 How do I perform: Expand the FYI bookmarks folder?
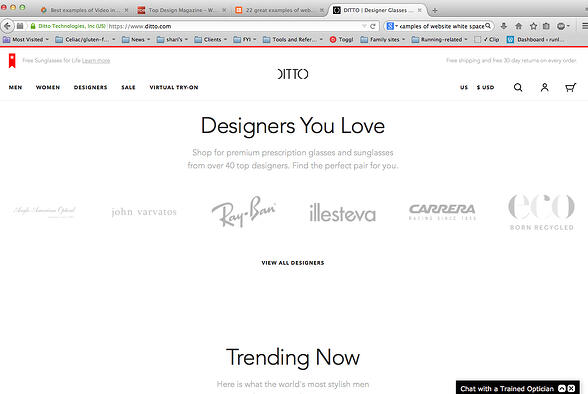(x=244, y=39)
